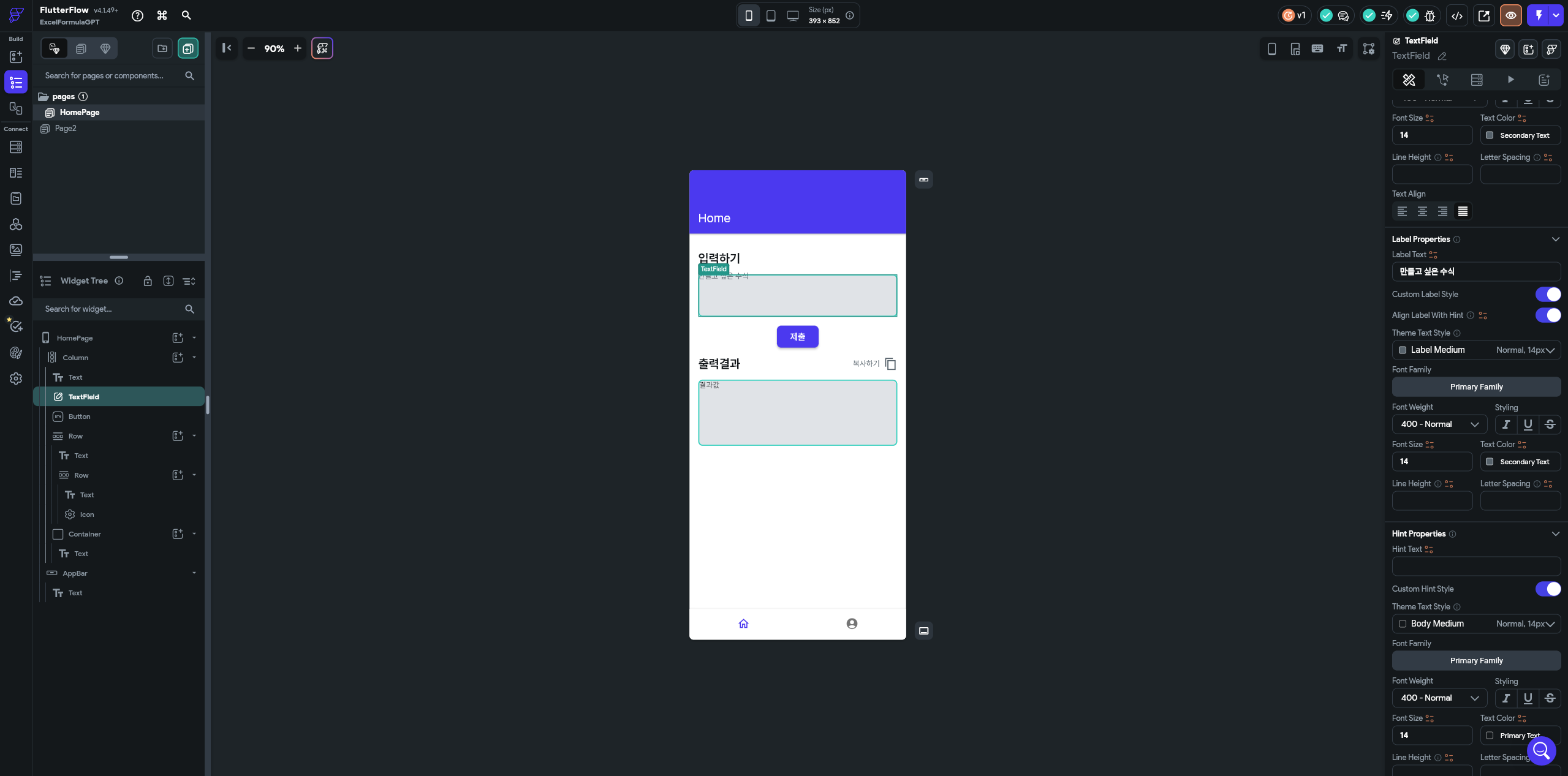Collapse the left panel arrow
1568x776 pixels.
tap(227, 48)
